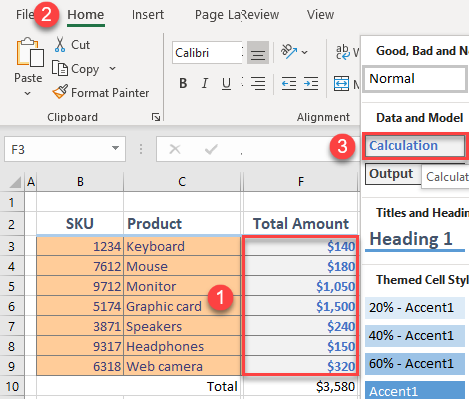
Task: Click the Cut scissors icon
Action: point(60,44)
